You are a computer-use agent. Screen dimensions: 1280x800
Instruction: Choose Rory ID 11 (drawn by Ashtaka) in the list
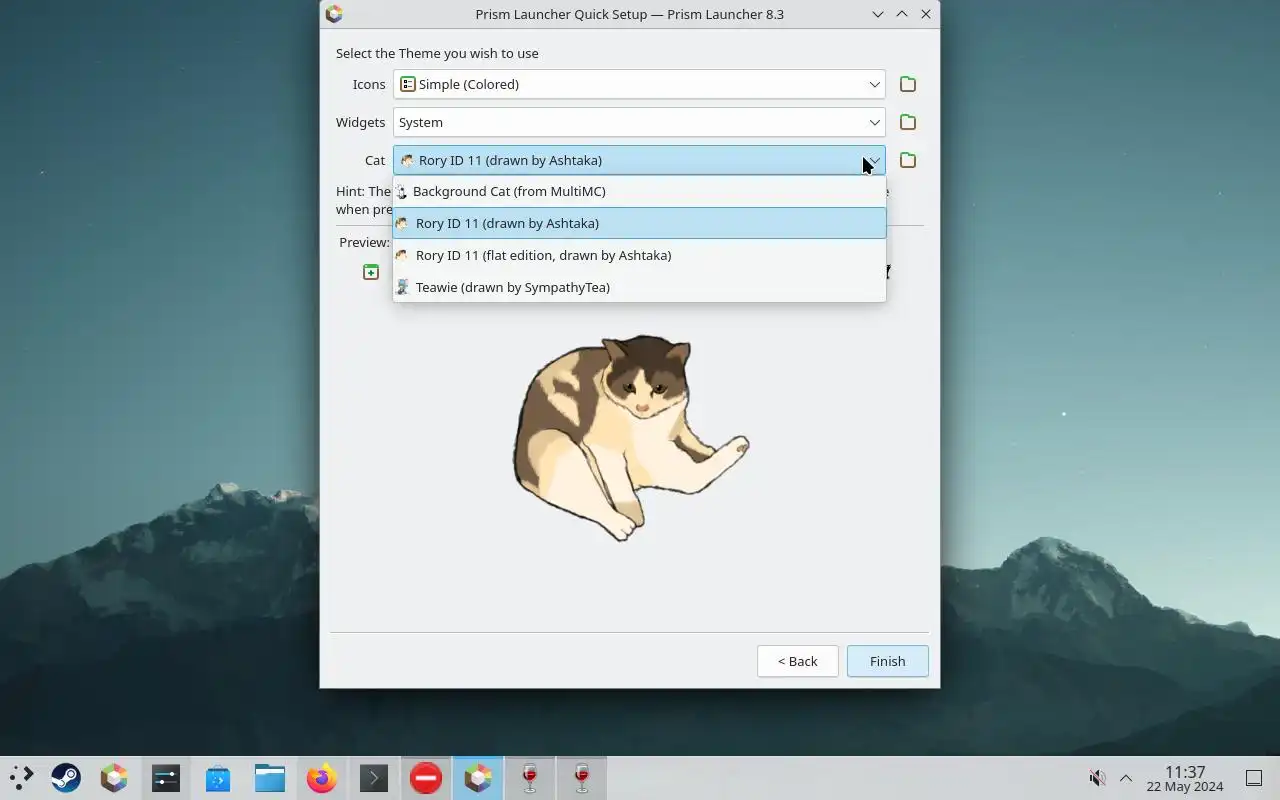639,223
